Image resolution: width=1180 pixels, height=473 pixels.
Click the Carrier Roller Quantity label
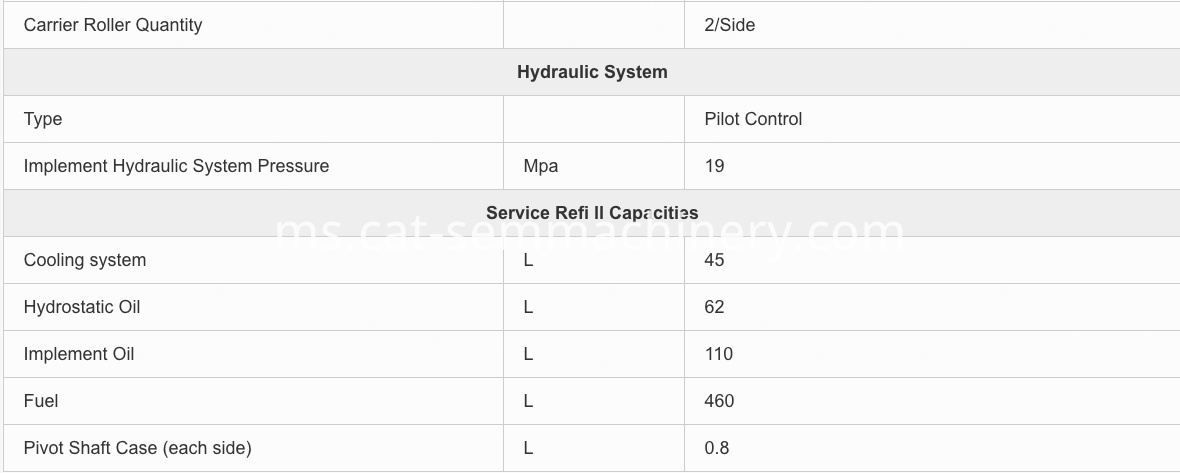pyautogui.click(x=113, y=25)
